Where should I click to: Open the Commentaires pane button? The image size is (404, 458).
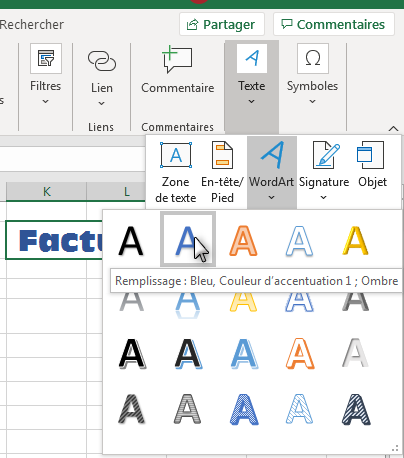click(334, 24)
